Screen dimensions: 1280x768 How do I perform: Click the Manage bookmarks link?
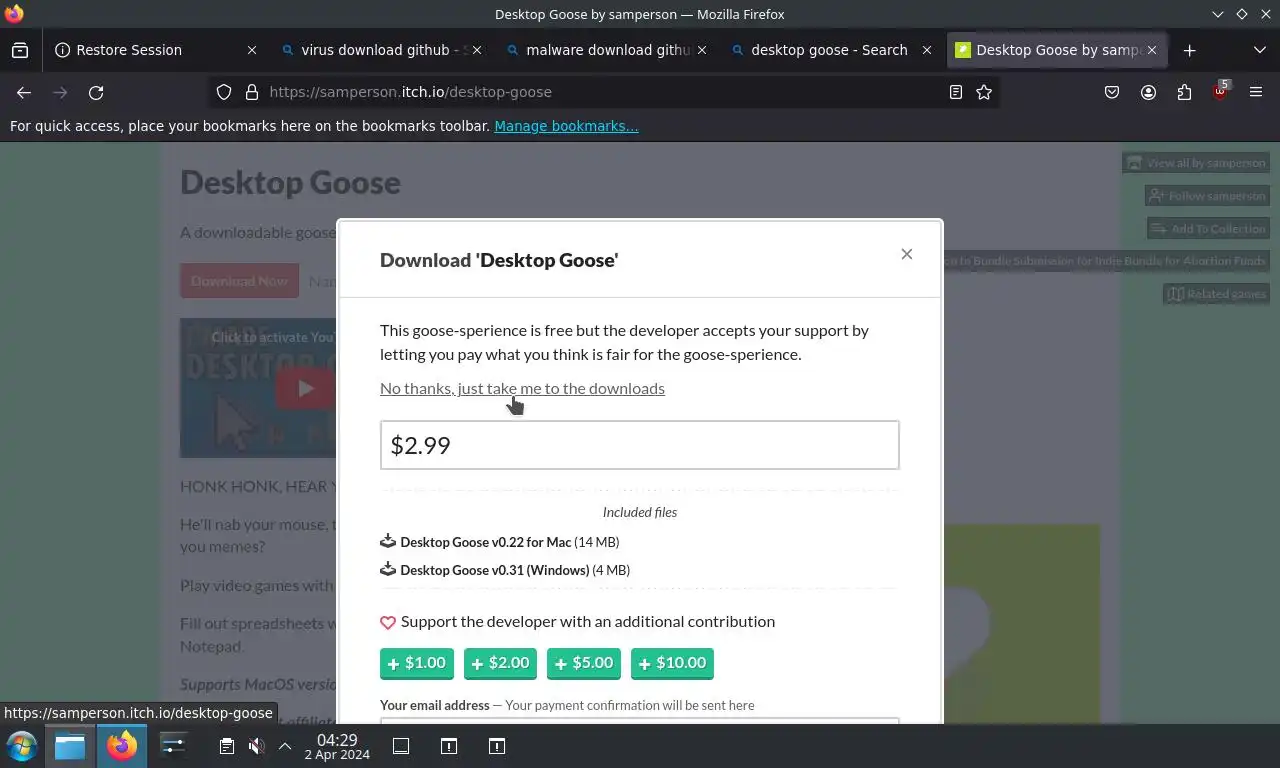coord(566,126)
